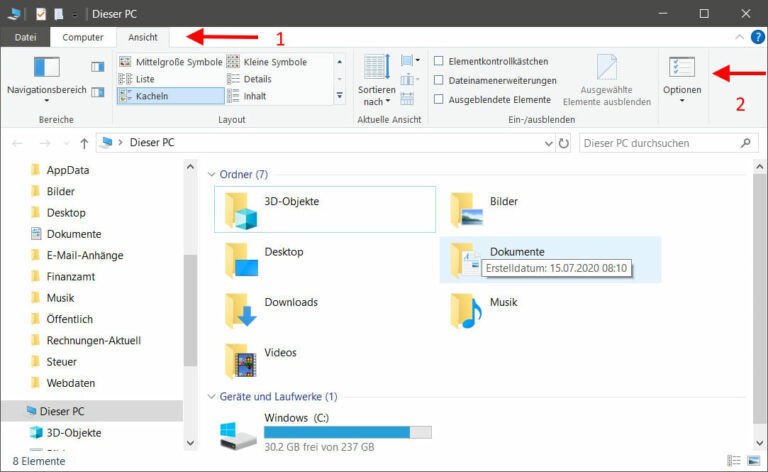Refresh the view with the reload icon
The height and width of the screenshot is (472, 768).
[x=564, y=143]
